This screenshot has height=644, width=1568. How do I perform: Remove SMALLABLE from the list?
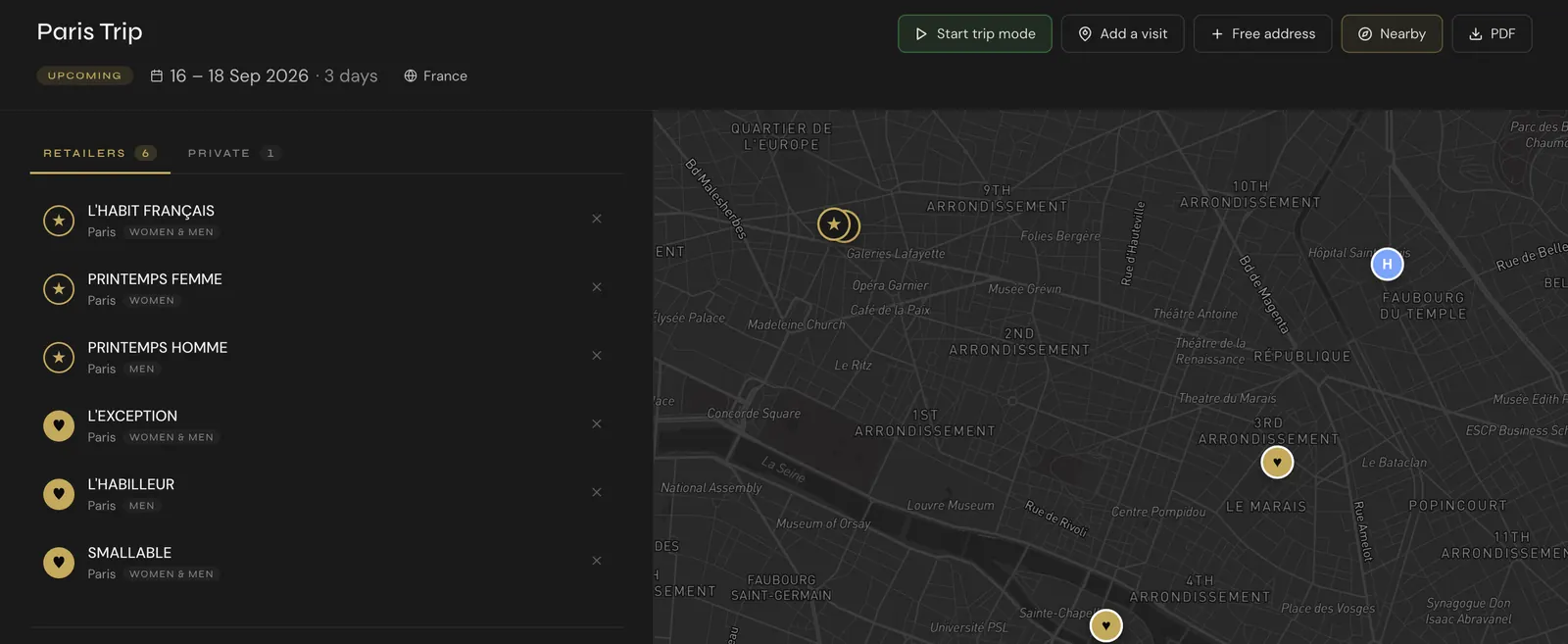click(597, 561)
